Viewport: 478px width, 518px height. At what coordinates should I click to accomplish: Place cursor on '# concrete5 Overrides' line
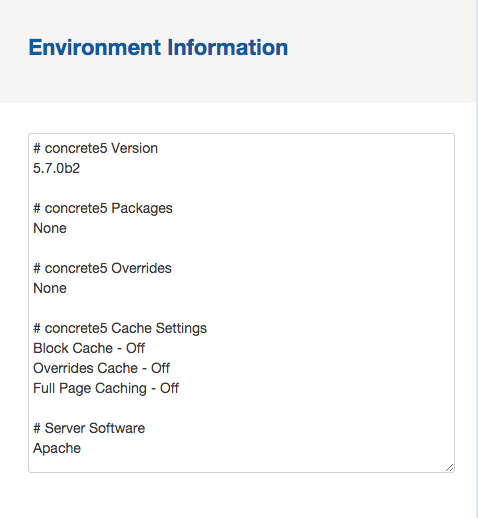[x=102, y=268]
